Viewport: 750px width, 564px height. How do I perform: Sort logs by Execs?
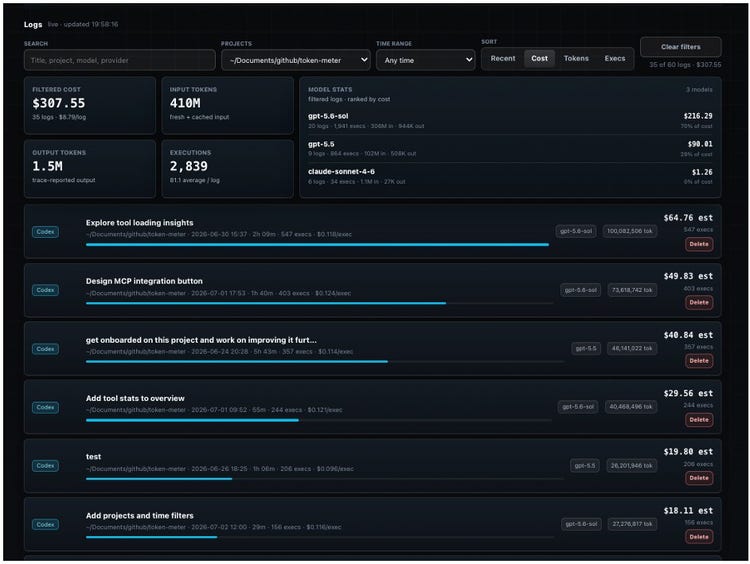tap(615, 58)
